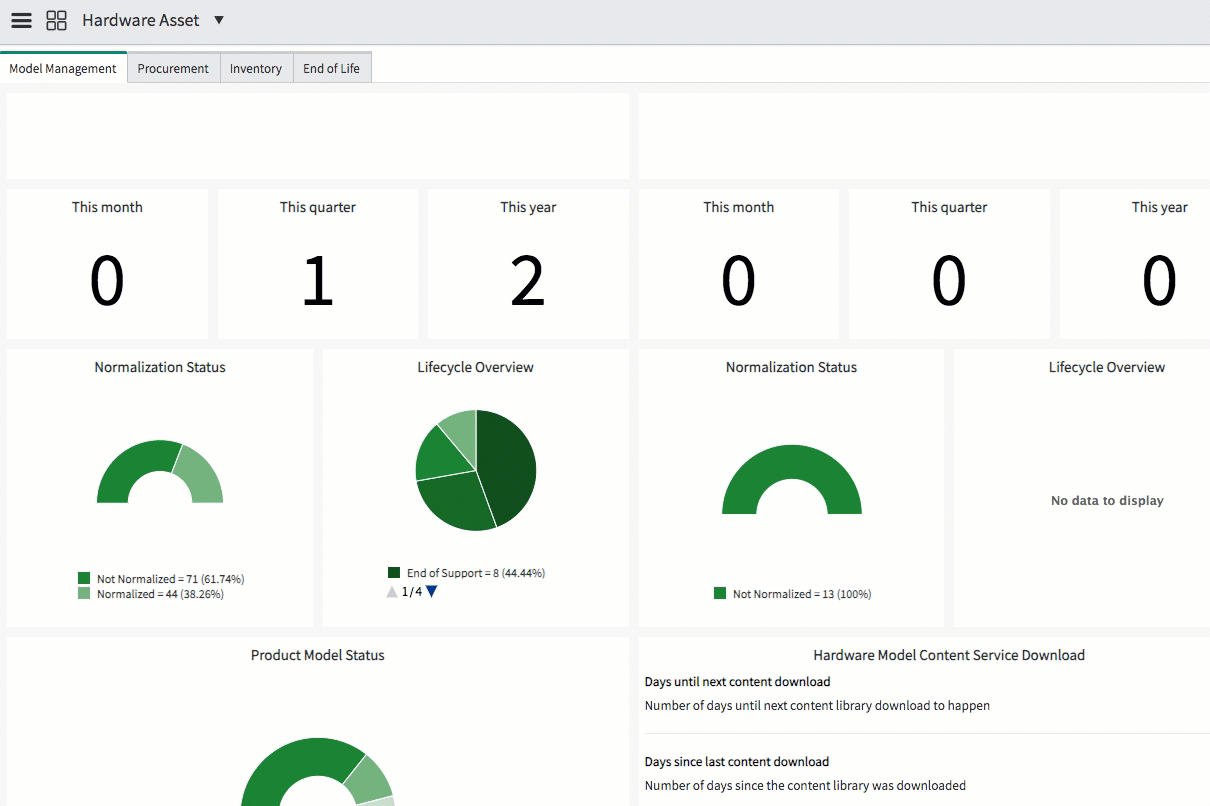1210x806 pixels.
Task: Click the Product Model Status title
Action: point(318,655)
